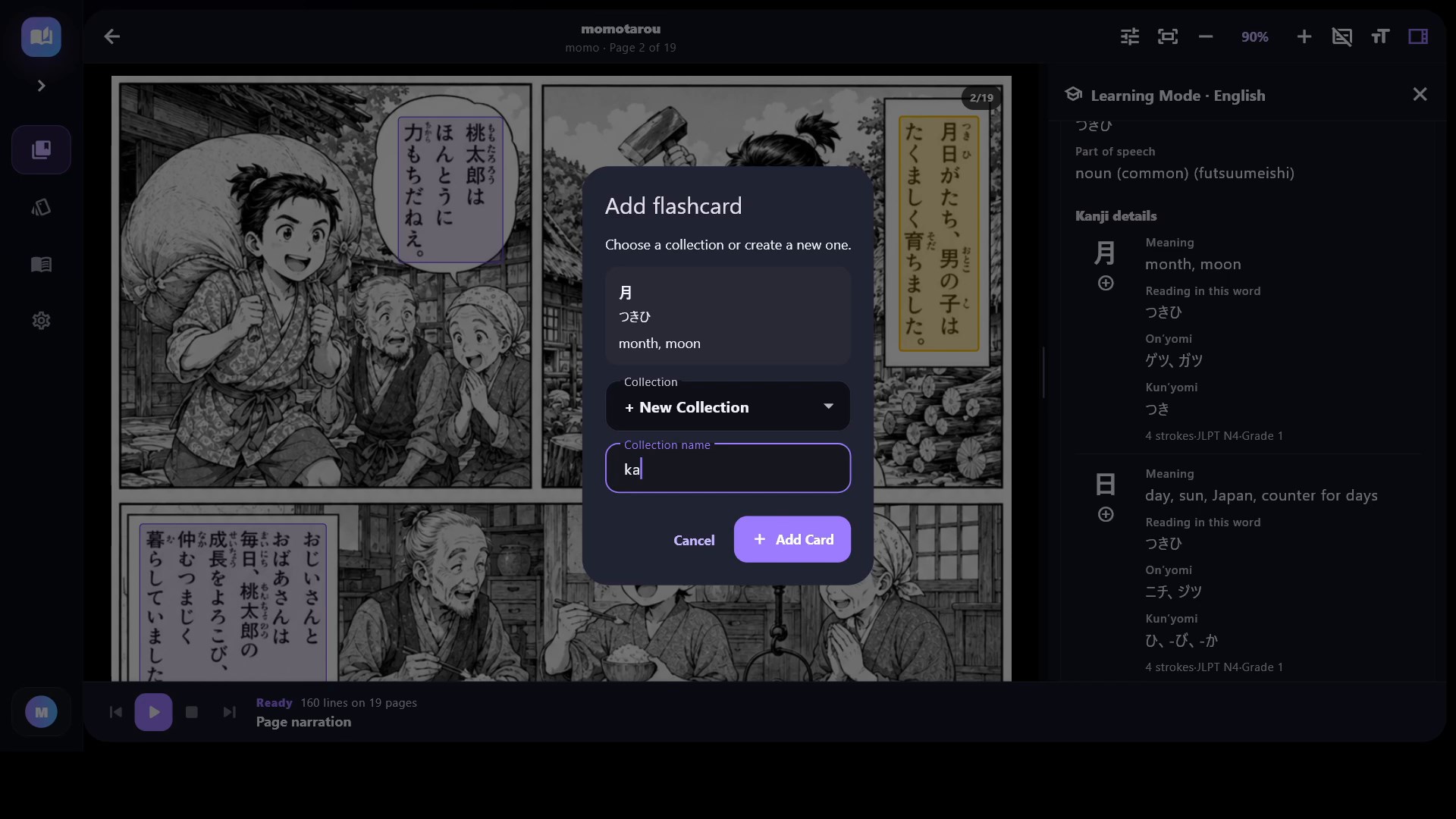
Task: Click the 90% zoom level value
Action: [x=1254, y=36]
